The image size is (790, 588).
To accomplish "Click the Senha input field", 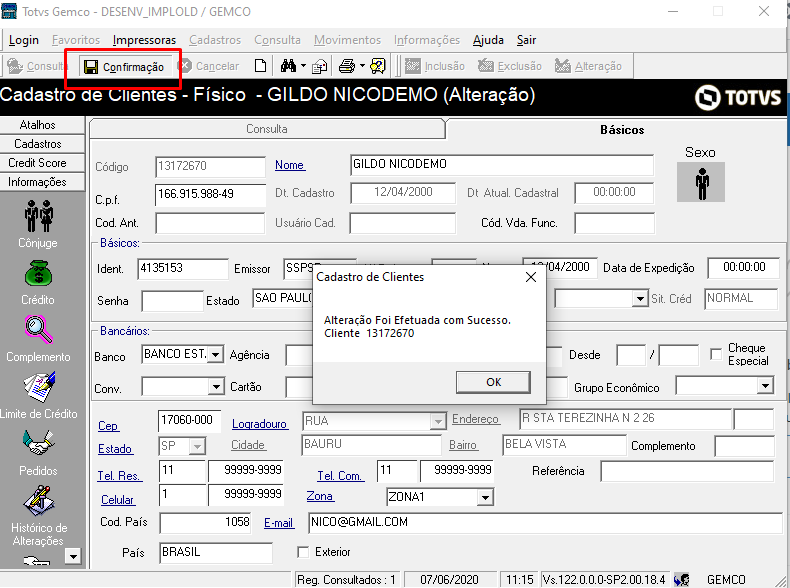I will (x=172, y=301).
